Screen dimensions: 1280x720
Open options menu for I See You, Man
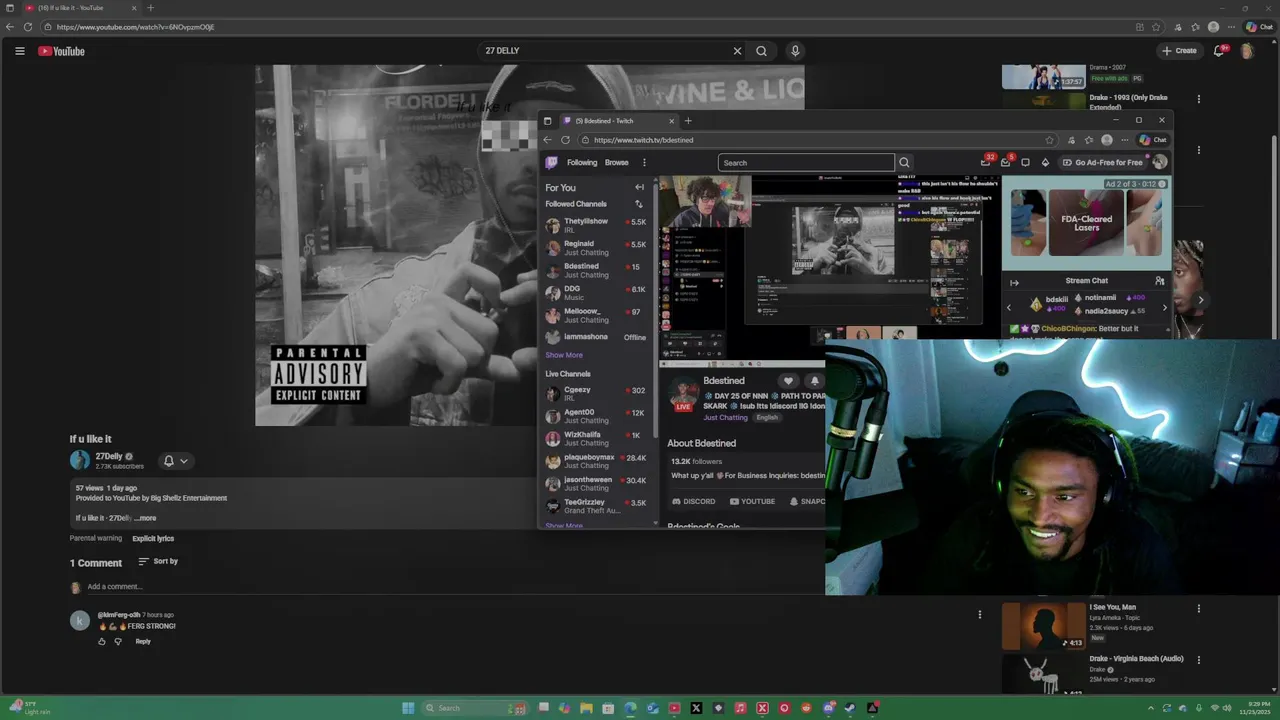(x=1198, y=608)
